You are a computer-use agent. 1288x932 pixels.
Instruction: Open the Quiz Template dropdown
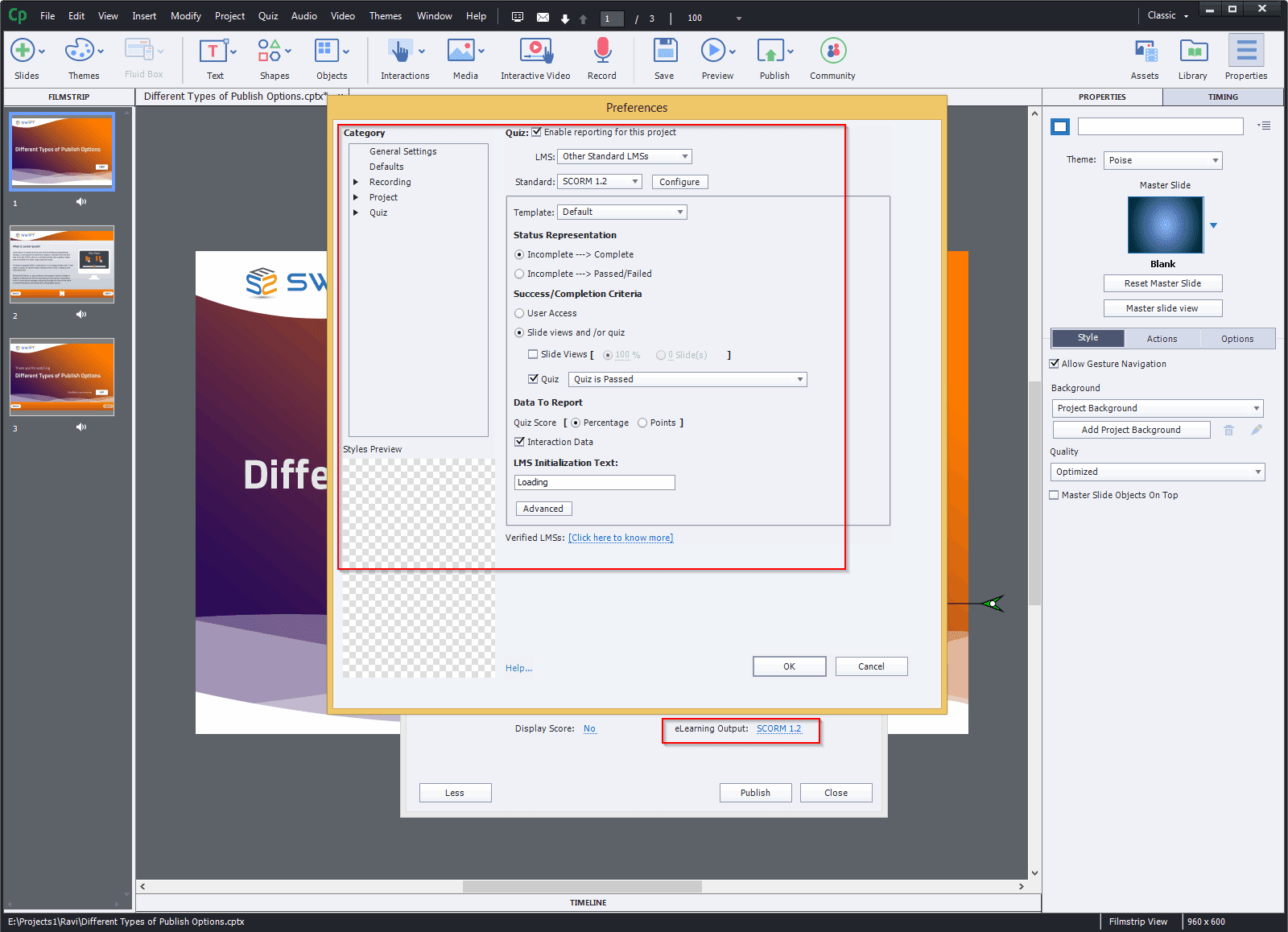(621, 212)
